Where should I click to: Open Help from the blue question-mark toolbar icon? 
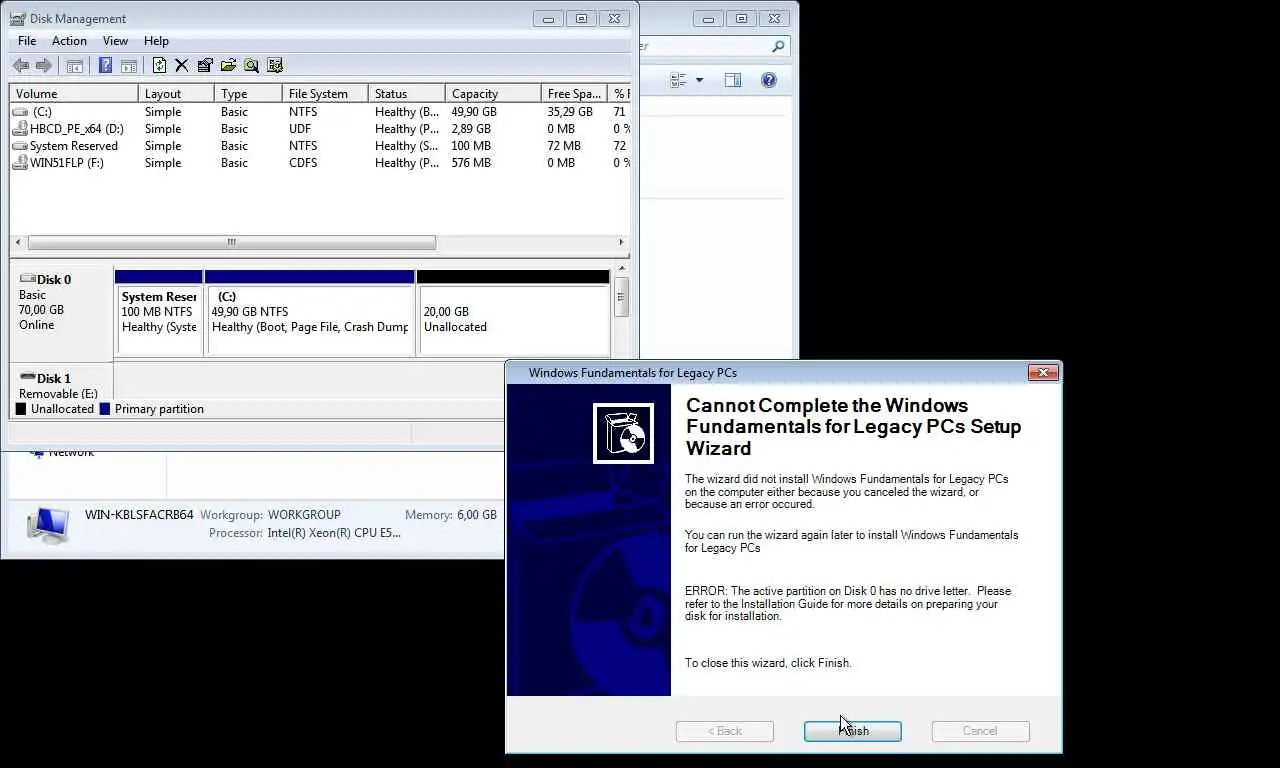(x=105, y=65)
